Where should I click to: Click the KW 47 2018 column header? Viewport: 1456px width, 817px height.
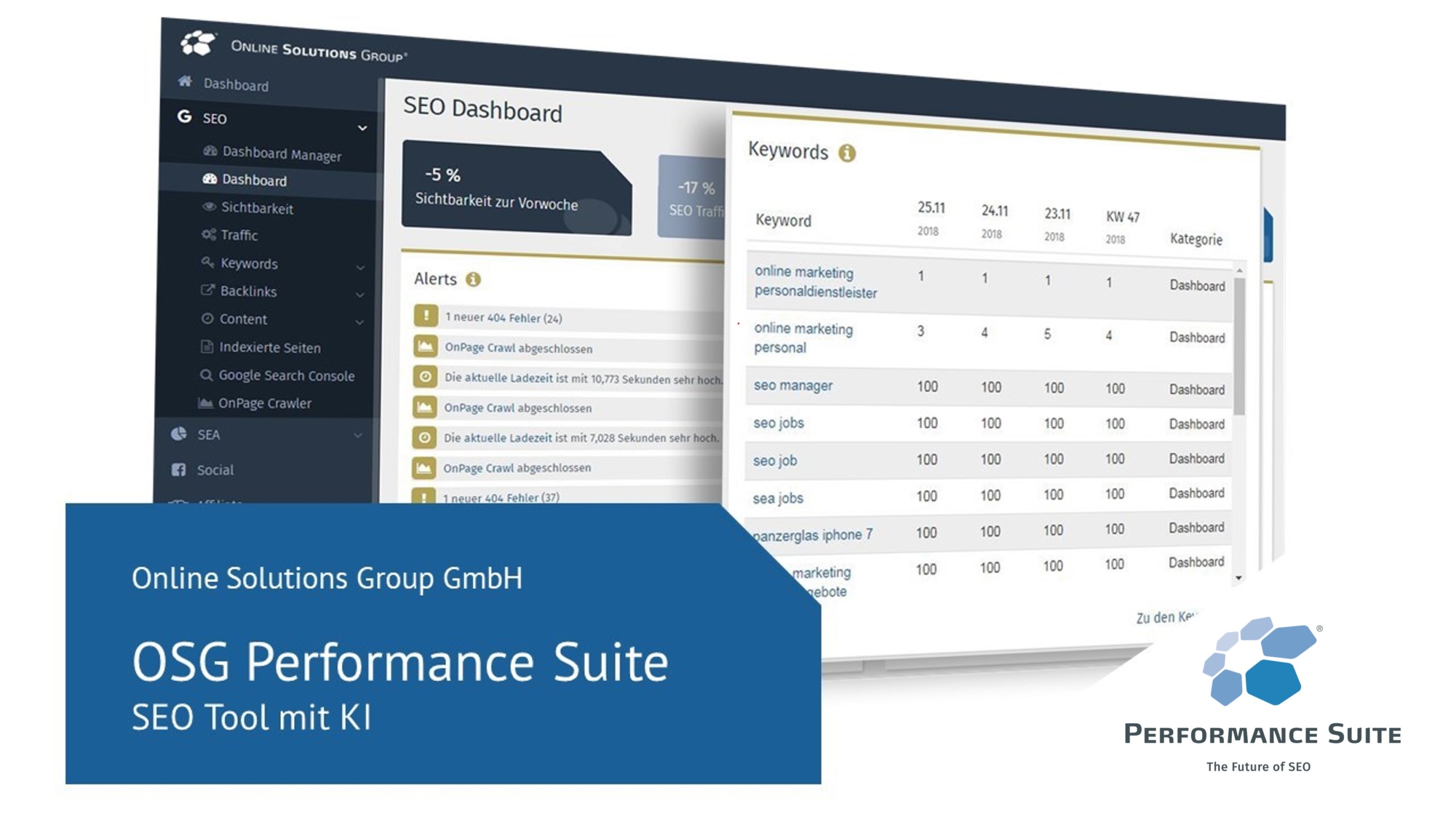coord(1122,227)
